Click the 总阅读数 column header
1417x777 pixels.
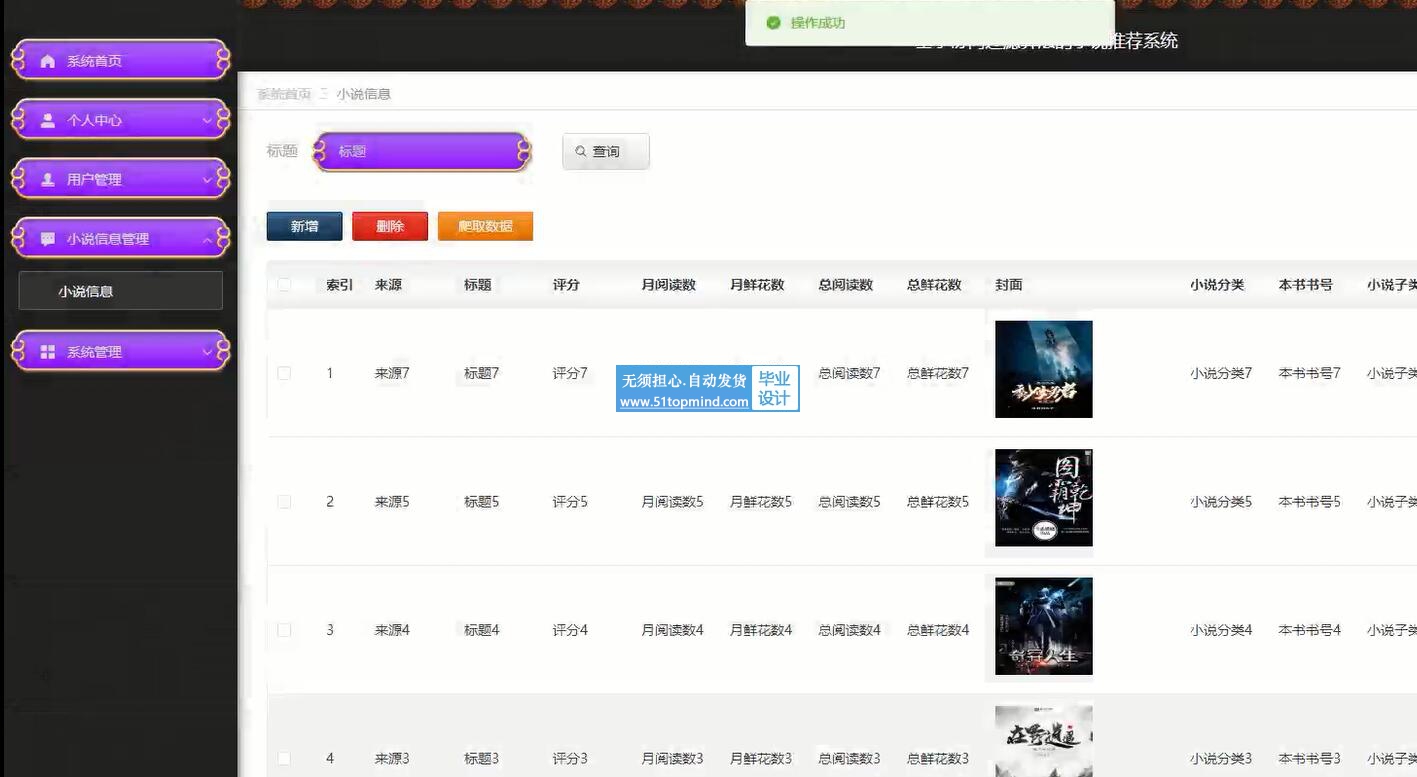coord(846,285)
